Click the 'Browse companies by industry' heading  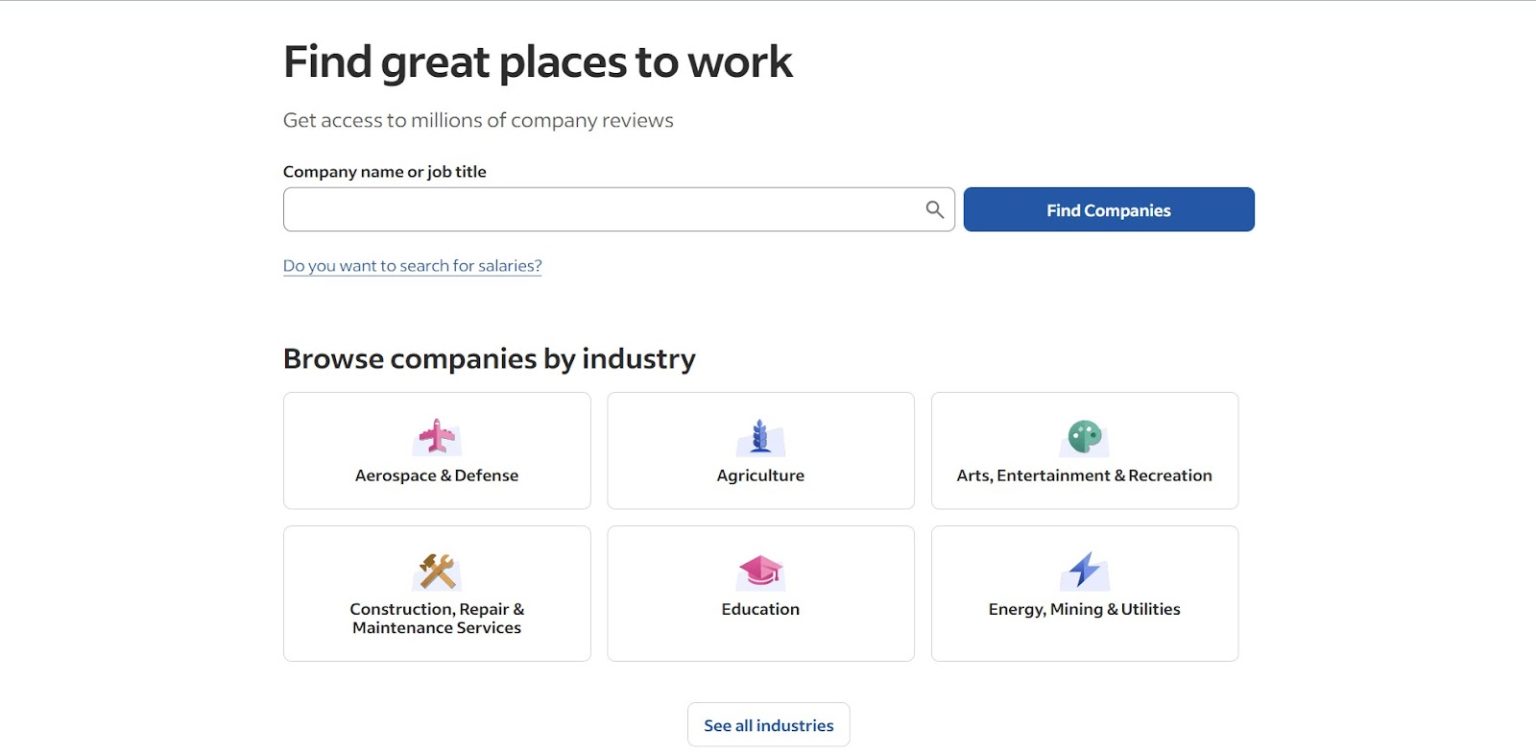(x=489, y=359)
